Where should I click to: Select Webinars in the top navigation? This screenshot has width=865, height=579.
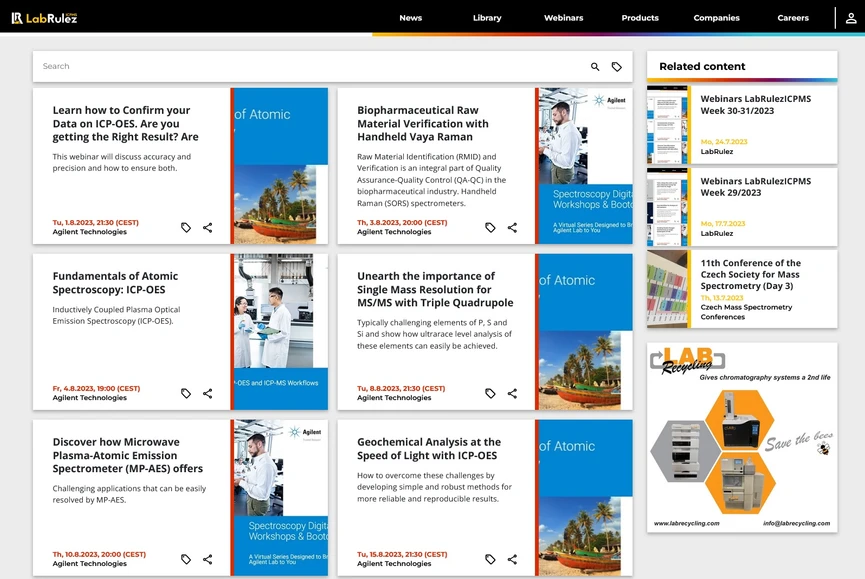563,18
